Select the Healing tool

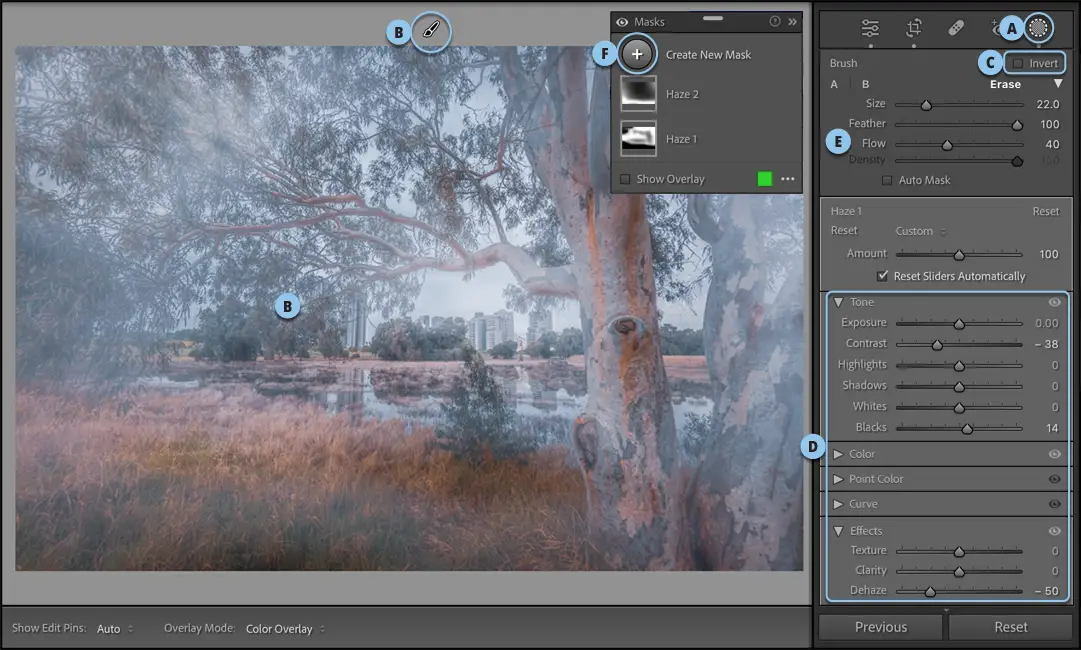pyautogui.click(x=956, y=28)
